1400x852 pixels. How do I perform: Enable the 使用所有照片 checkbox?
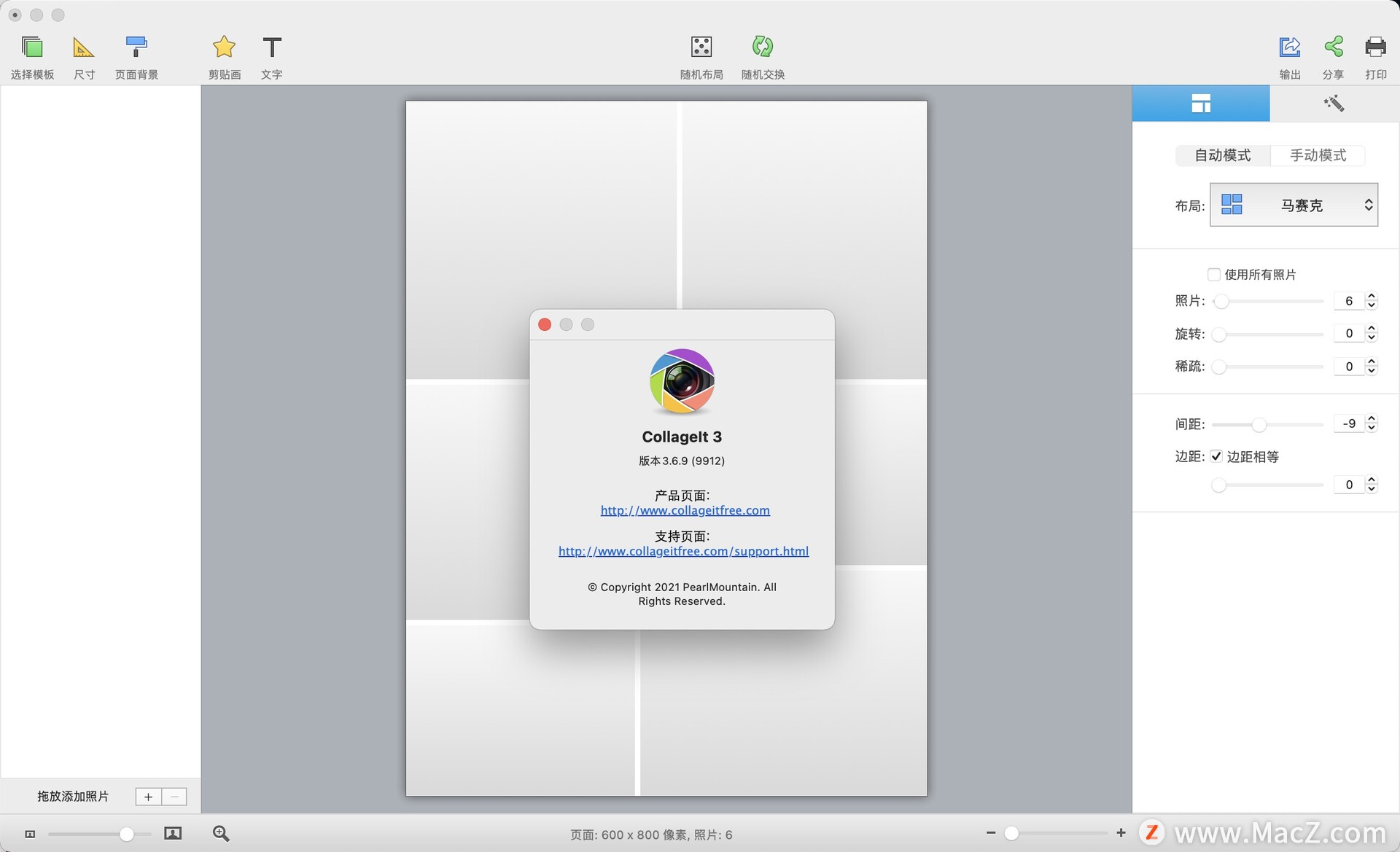1214,275
